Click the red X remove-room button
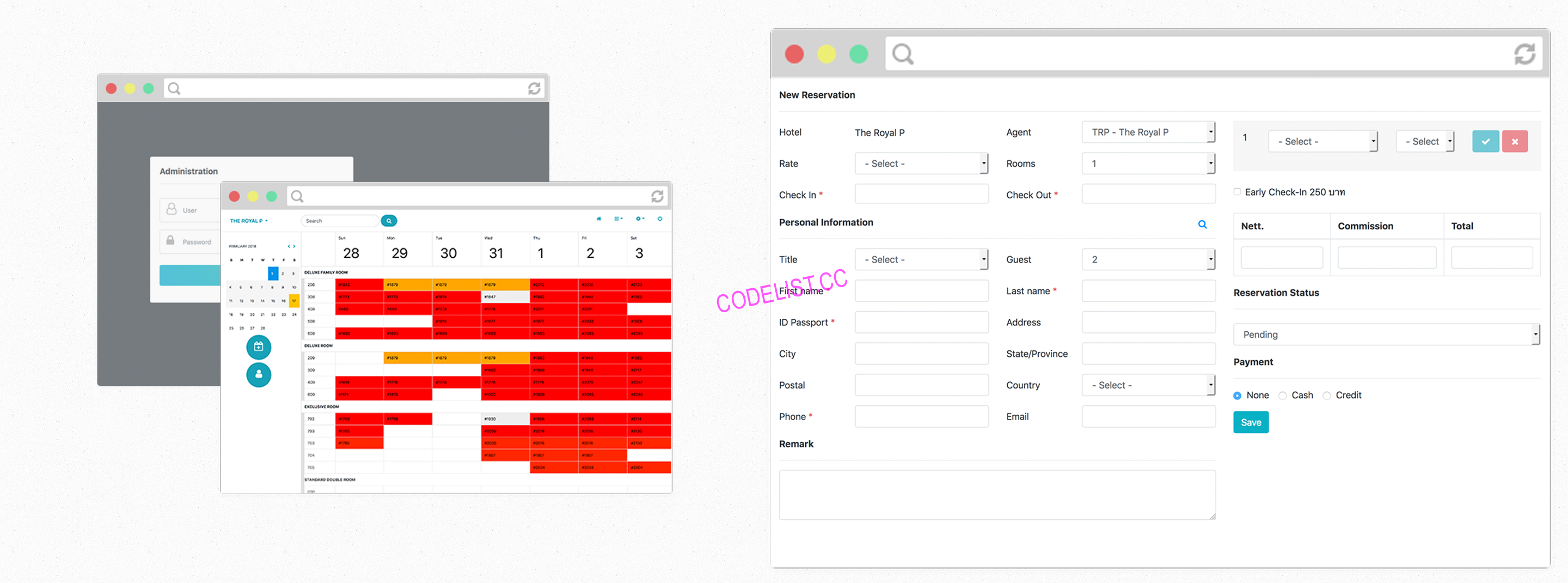Screen dimensions: 1568x583 pyautogui.click(x=1514, y=141)
